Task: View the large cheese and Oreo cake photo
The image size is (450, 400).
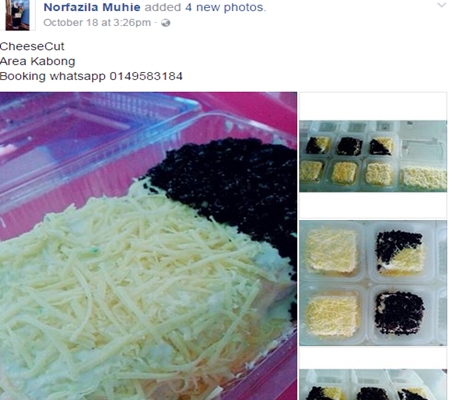Action: pyautogui.click(x=148, y=246)
